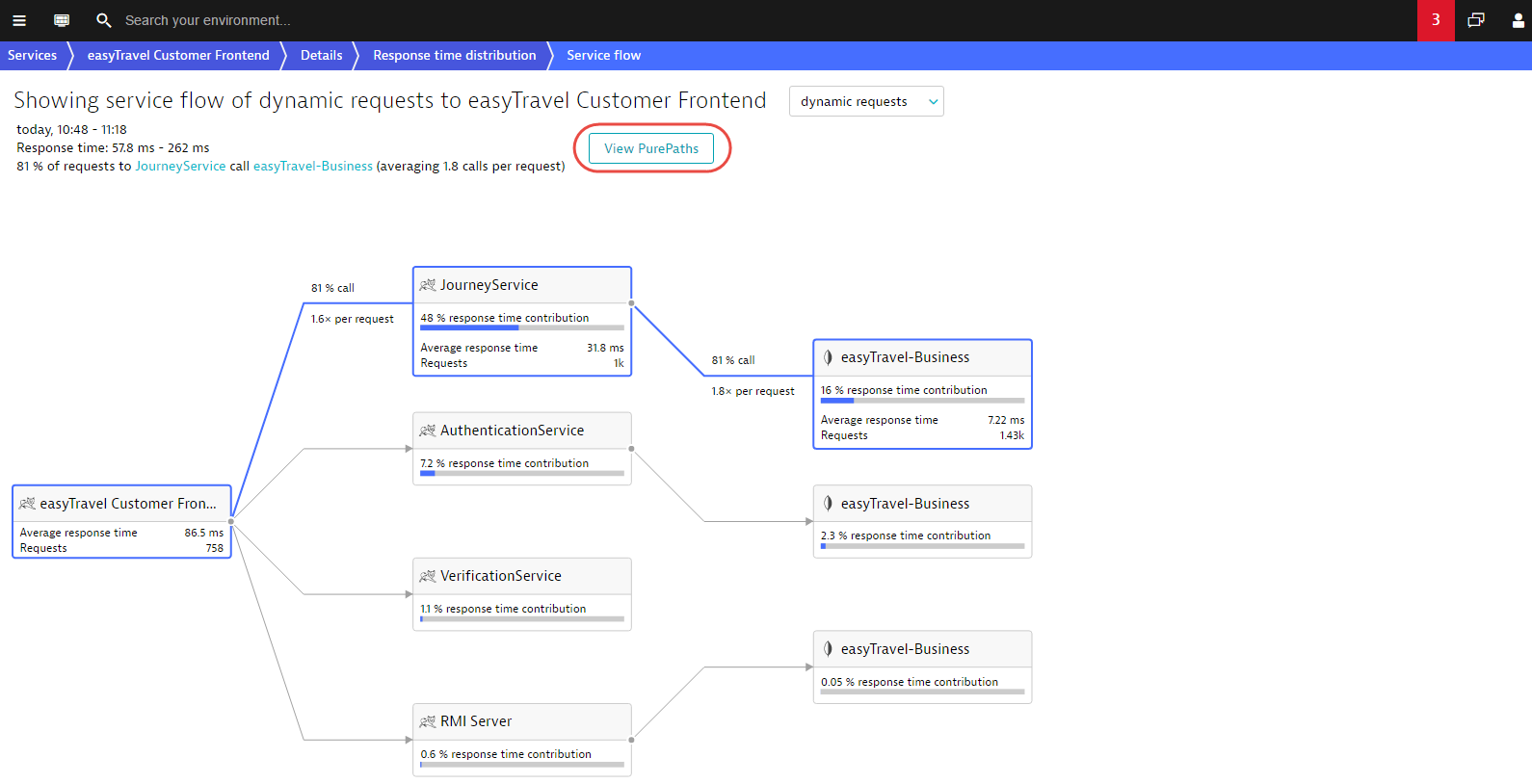Image resolution: width=1532 pixels, height=784 pixels.
Task: Click JourneyService average response time 31.8 ms
Action: pyautogui.click(x=605, y=348)
